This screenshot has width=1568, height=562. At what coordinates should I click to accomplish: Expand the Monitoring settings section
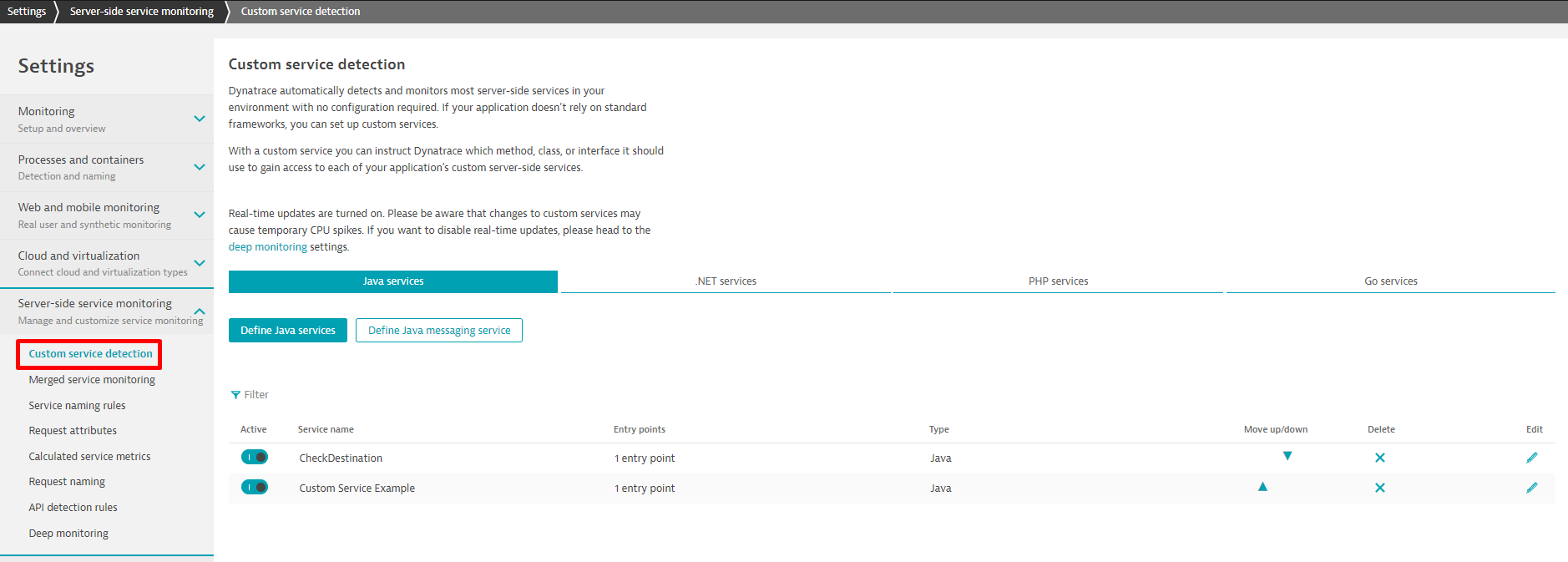point(199,119)
